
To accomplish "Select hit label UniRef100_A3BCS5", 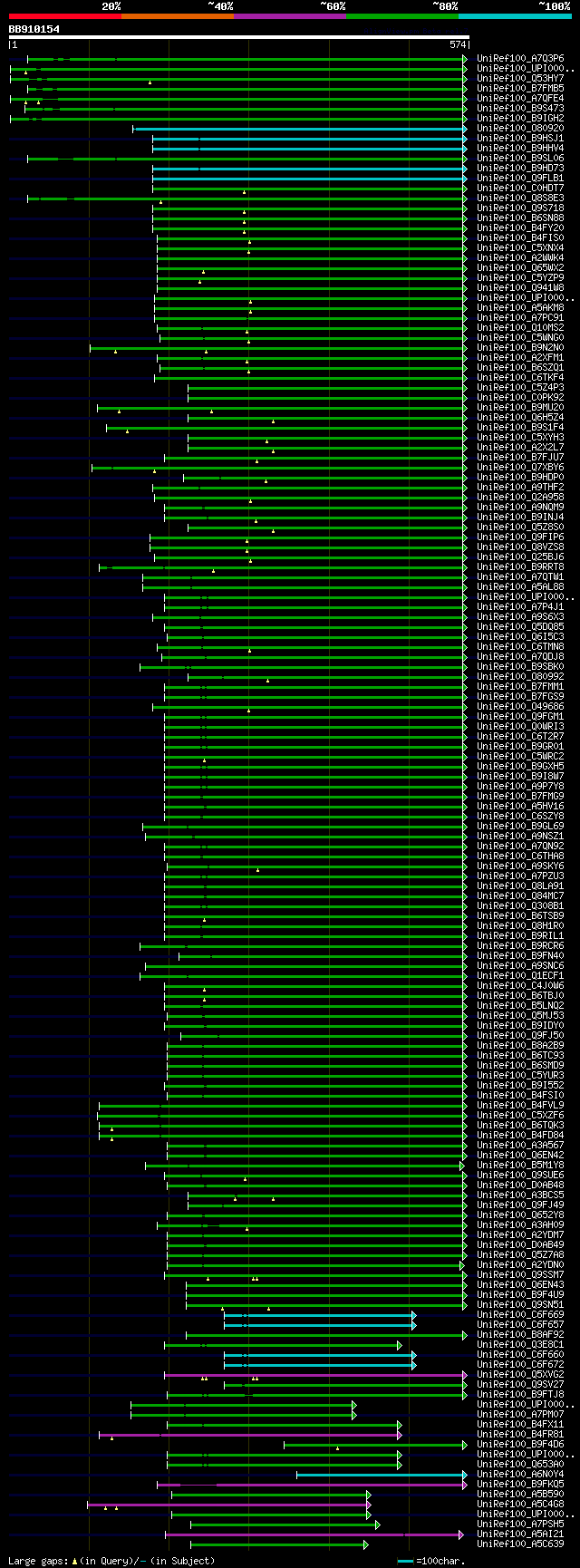I will (x=520, y=1195).
